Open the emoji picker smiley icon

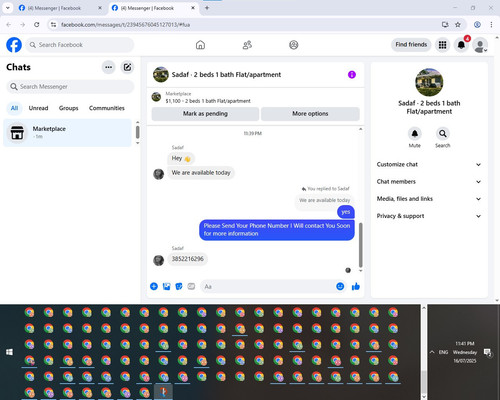coord(340,286)
